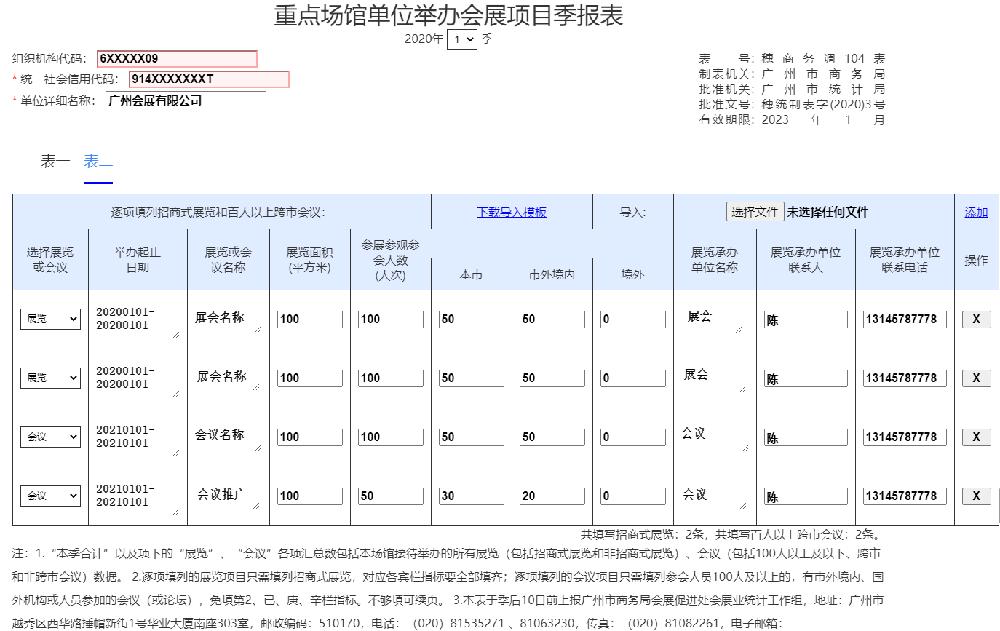
Task: Click the 添加 link to add a row
Action: pyautogui.click(x=976, y=212)
